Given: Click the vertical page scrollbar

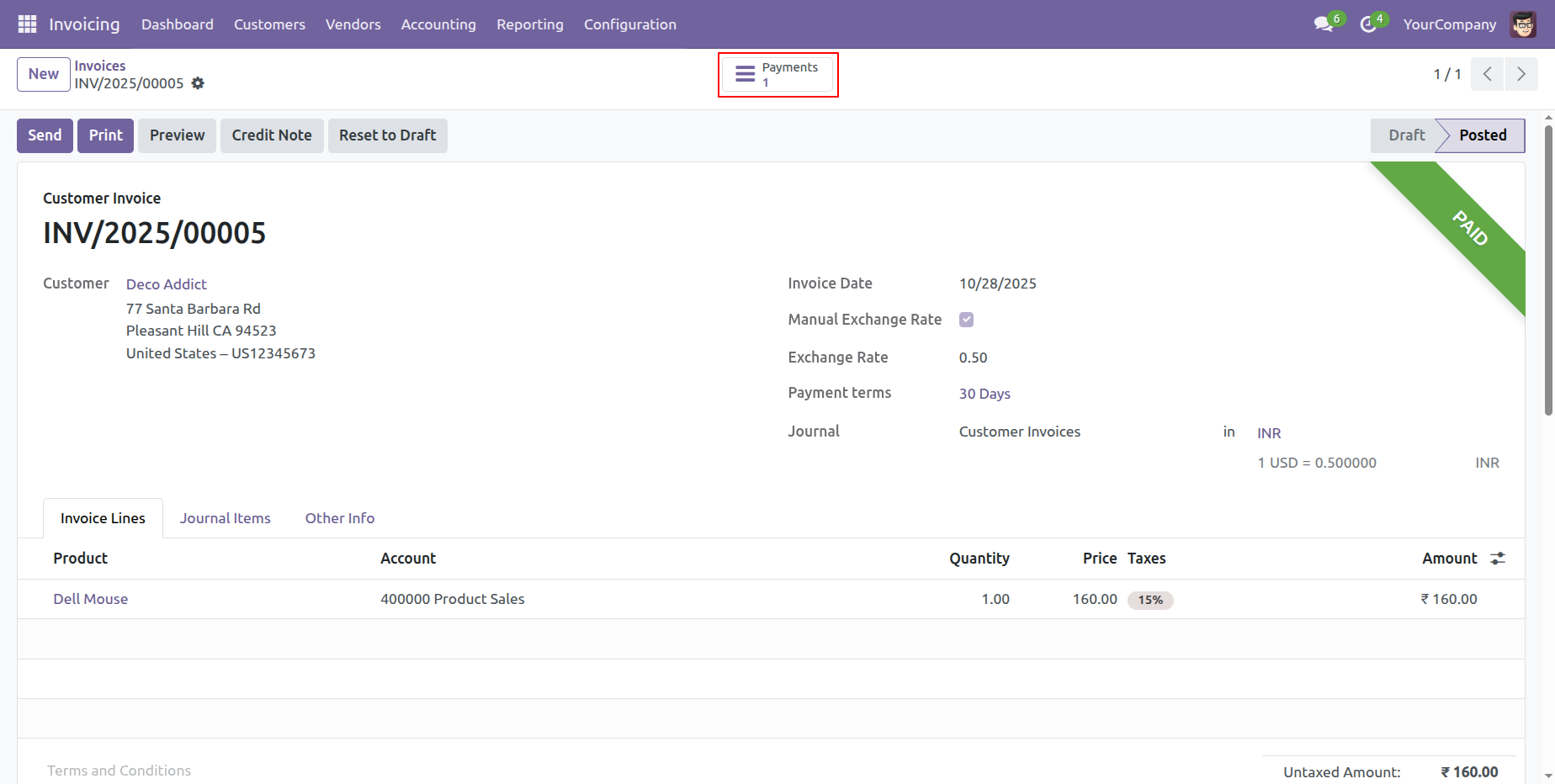Looking at the screenshot, I should (1548, 269).
